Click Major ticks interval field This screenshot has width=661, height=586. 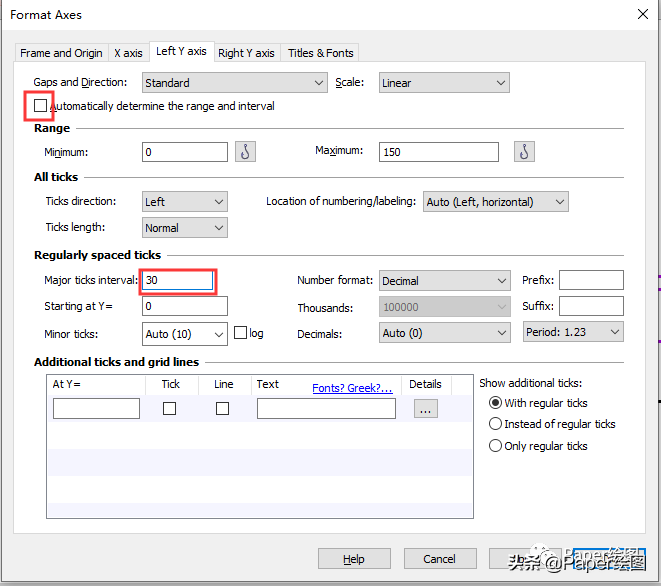click(177, 280)
